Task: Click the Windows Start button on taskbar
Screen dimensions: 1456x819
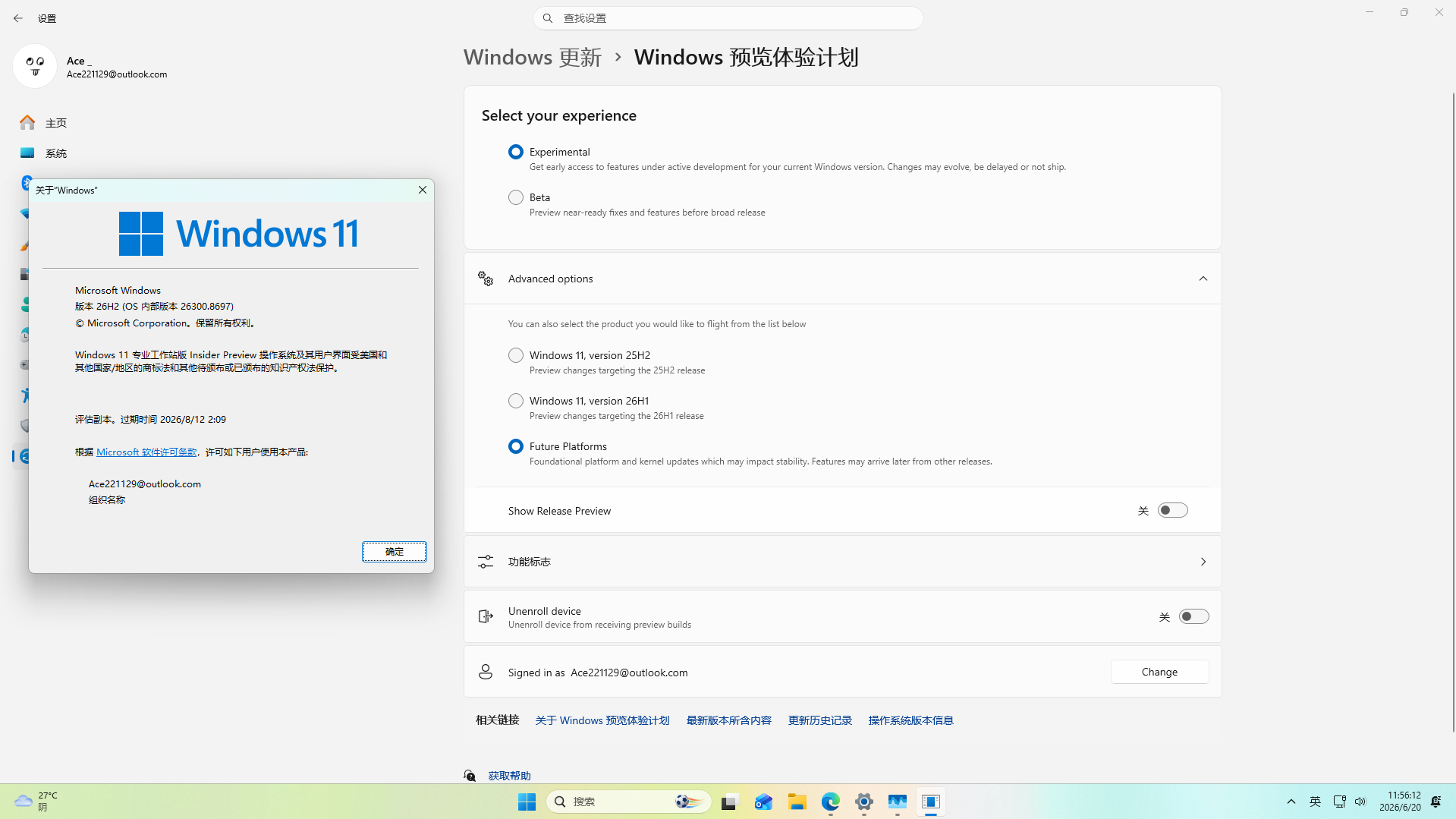Action: click(x=527, y=802)
